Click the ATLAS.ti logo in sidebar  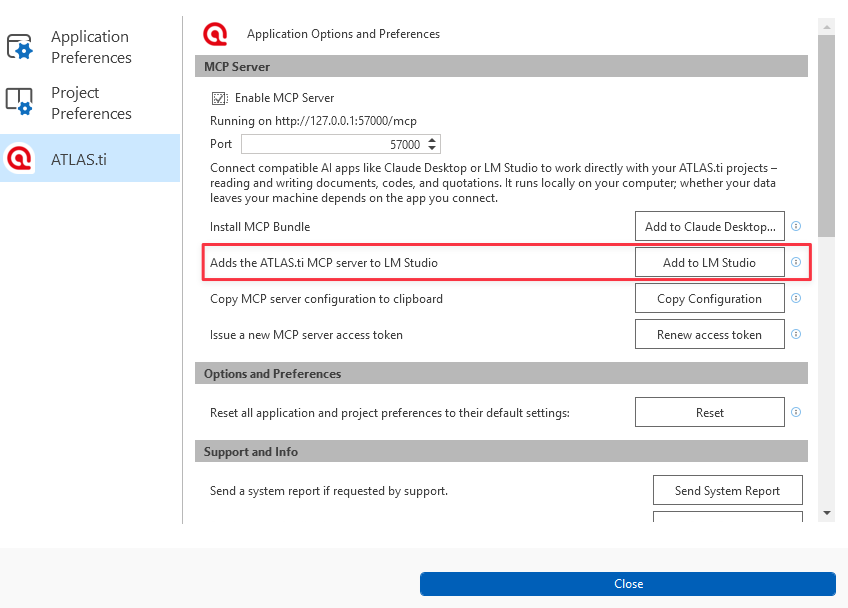pos(19,158)
